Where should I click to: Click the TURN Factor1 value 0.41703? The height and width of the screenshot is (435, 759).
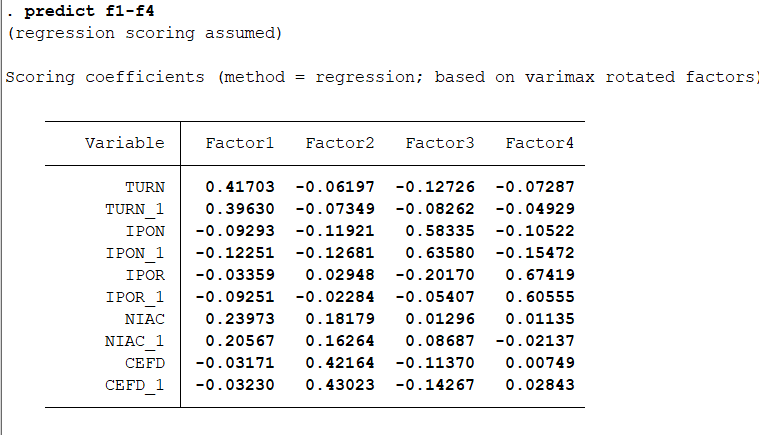point(240,187)
